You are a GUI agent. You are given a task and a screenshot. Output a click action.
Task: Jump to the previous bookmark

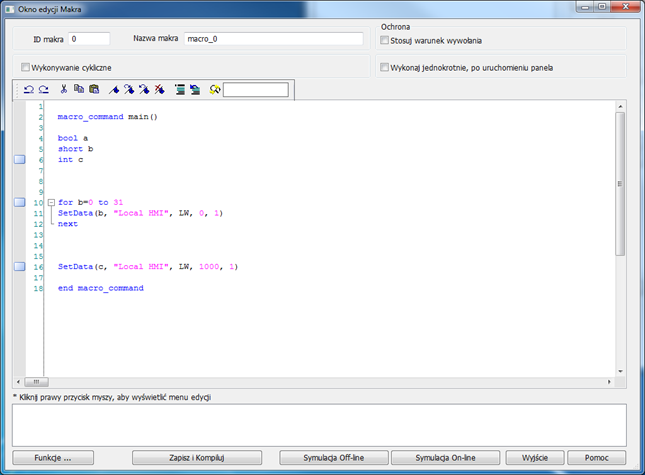point(144,89)
